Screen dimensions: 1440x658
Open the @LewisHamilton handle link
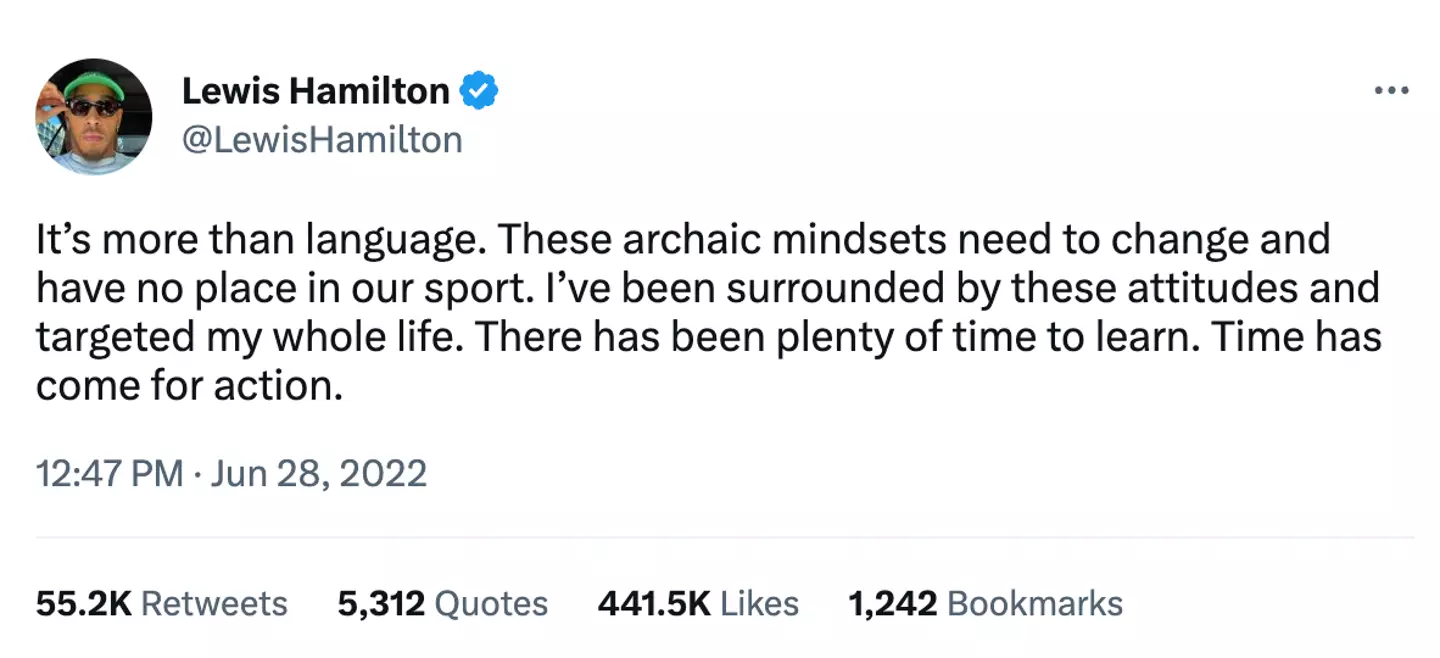click(322, 140)
